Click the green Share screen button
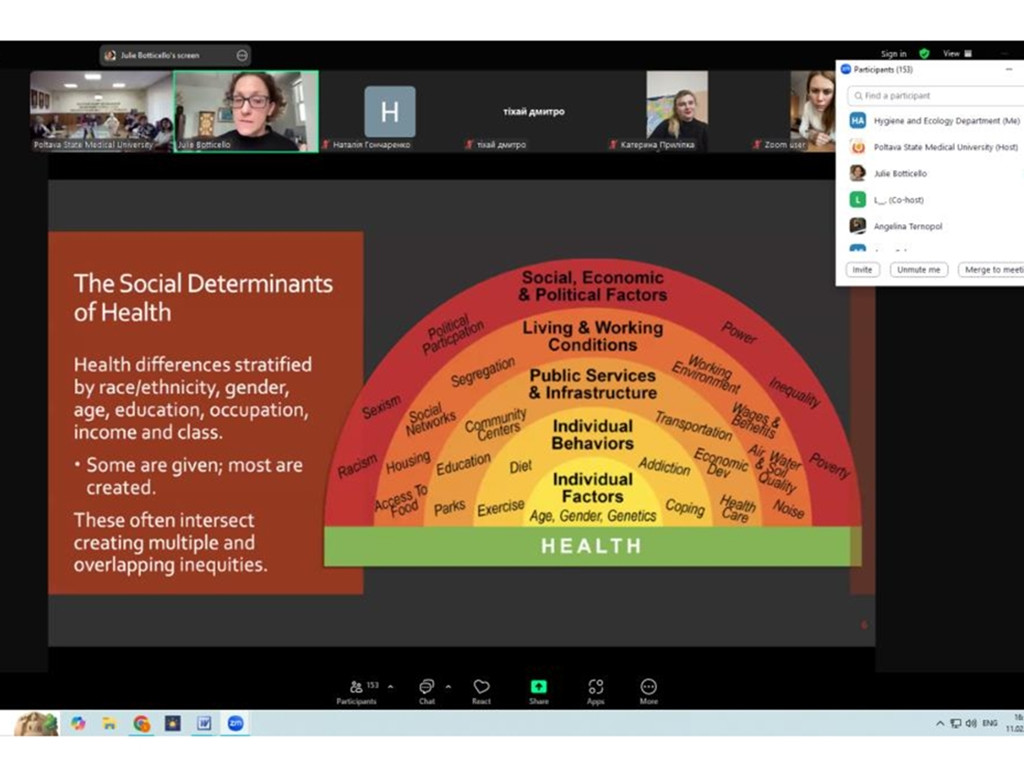Image resolution: width=1024 pixels, height=768 pixels. [539, 691]
